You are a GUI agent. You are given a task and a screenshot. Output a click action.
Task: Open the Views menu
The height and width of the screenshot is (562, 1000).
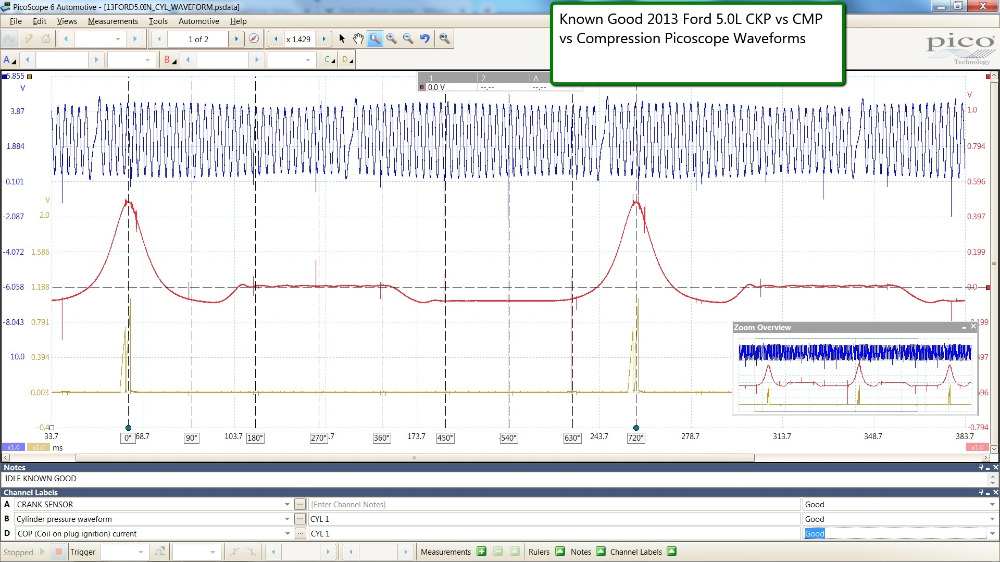67,21
